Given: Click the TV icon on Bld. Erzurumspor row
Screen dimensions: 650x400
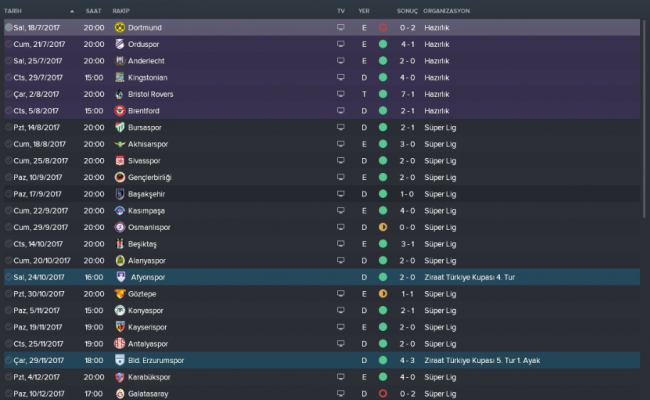Looking at the screenshot, I should point(340,360).
